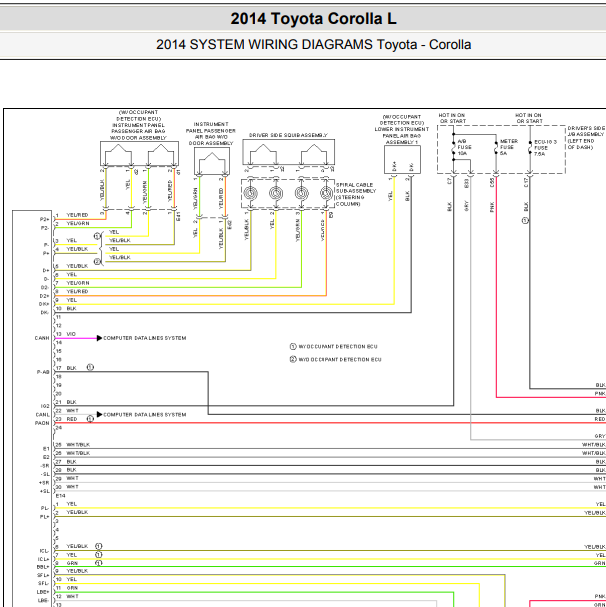Screen dimensions: 606x607
Task: Click the "E1" terminal label
Action: 46,449
